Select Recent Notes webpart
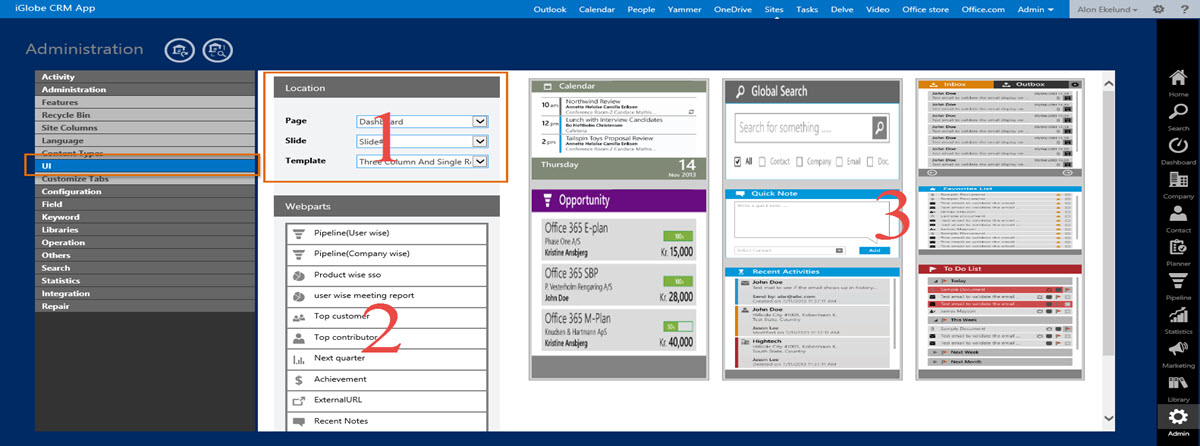 tap(387, 421)
